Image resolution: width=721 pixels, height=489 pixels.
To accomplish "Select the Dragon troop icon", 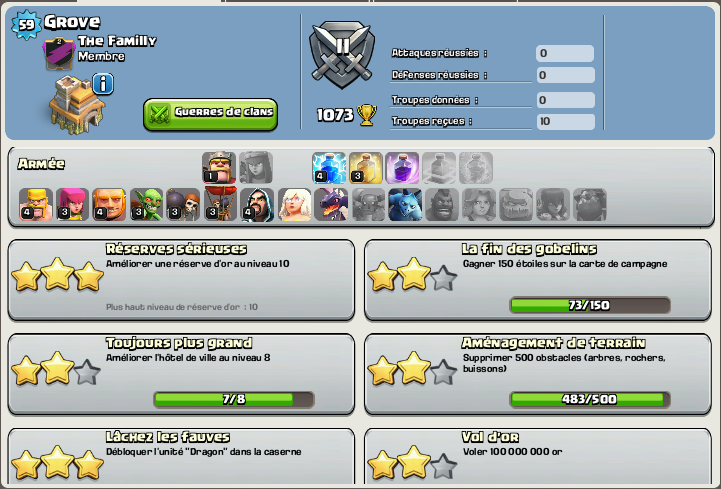I will point(331,204).
